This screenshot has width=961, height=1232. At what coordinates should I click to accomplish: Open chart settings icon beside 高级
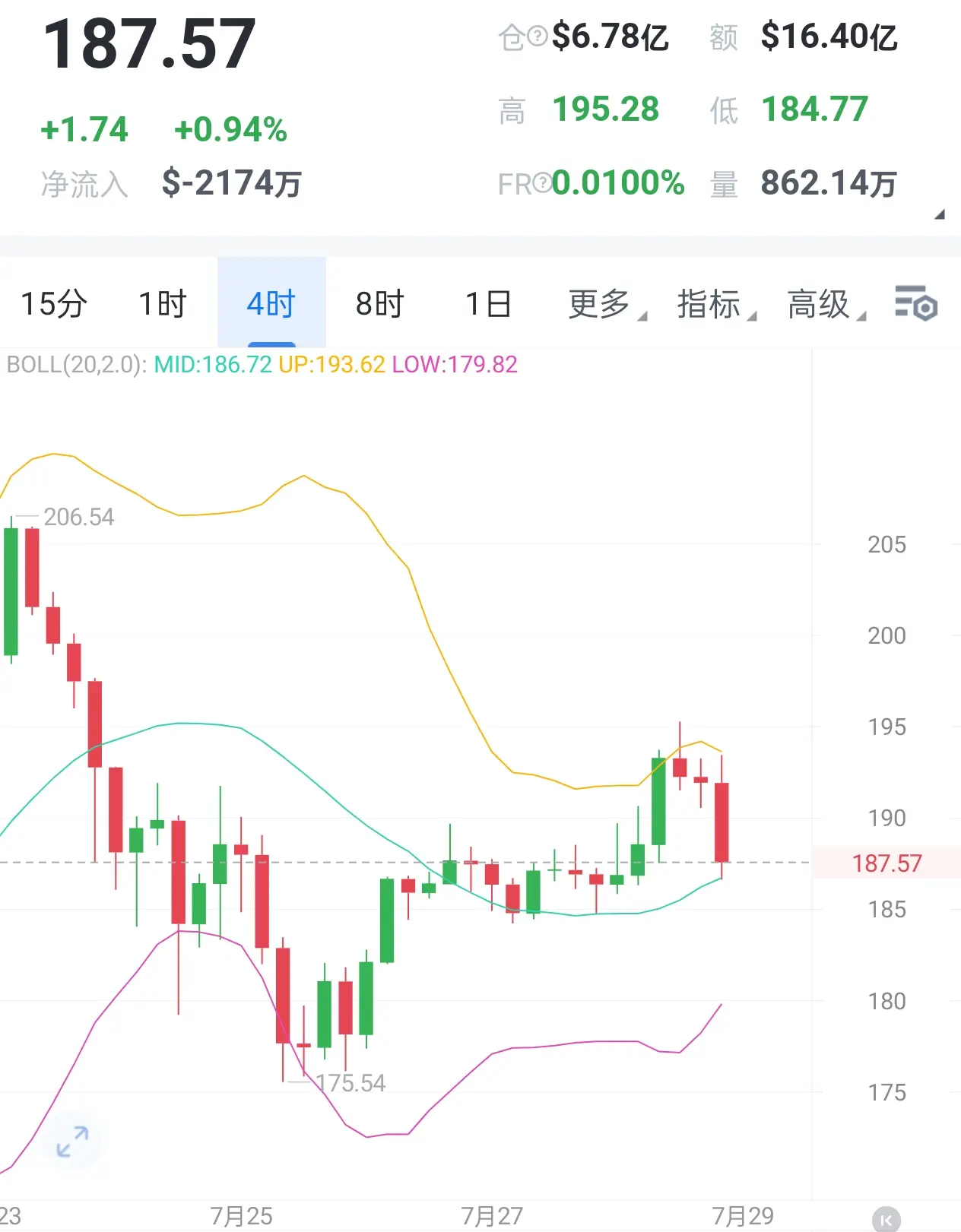915,304
